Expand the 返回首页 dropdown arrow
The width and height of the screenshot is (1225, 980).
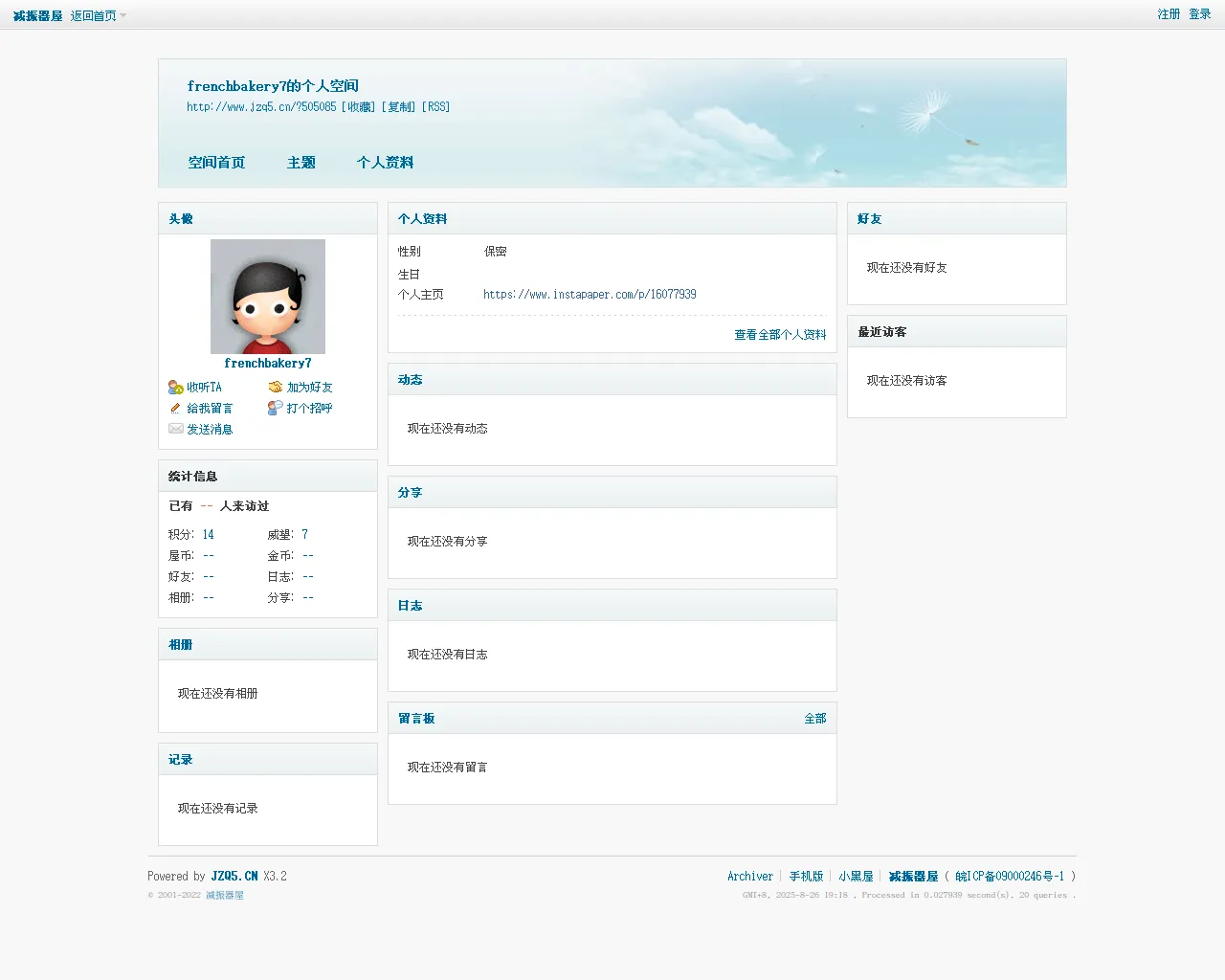point(122,15)
